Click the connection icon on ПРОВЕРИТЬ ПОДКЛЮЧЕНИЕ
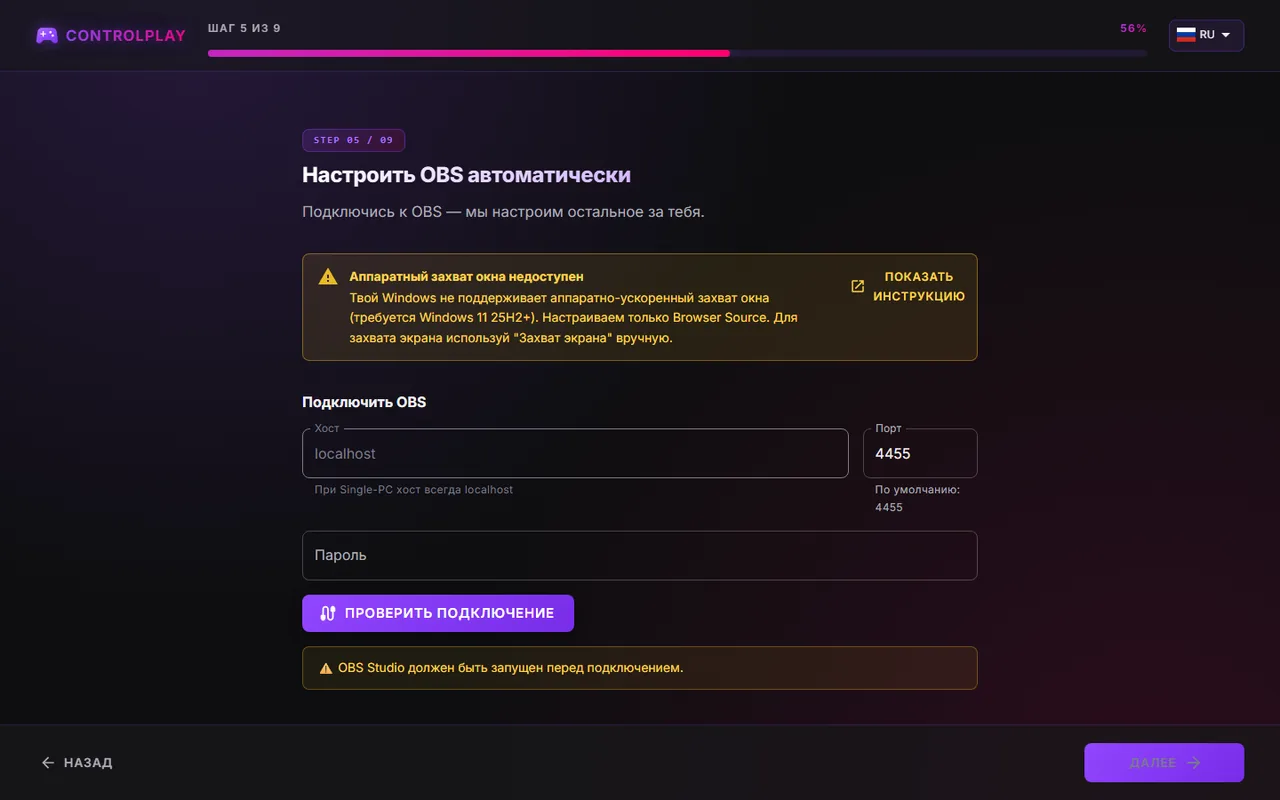Image resolution: width=1280 pixels, height=800 pixels. [x=327, y=614]
